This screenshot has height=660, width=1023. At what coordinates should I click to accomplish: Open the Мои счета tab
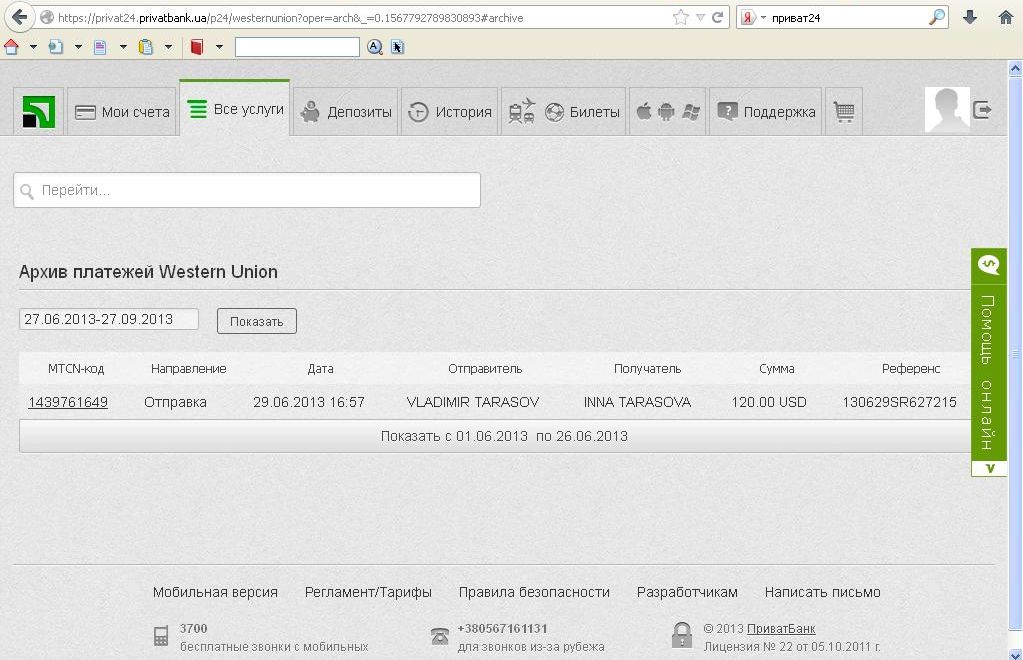click(122, 112)
